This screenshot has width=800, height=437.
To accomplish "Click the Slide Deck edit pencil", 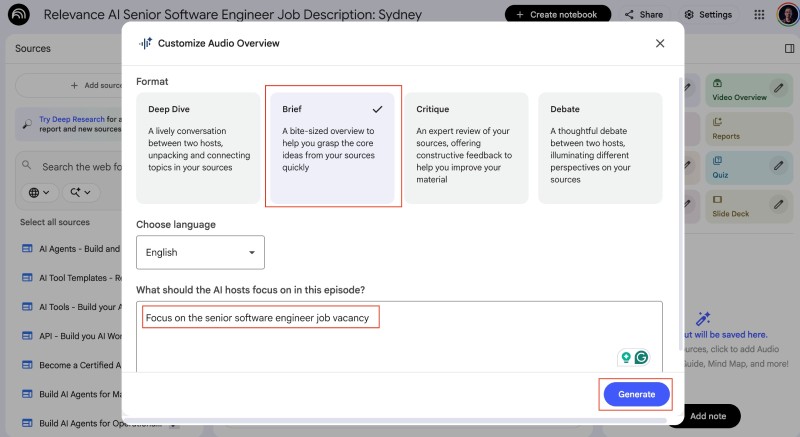I will (778, 204).
